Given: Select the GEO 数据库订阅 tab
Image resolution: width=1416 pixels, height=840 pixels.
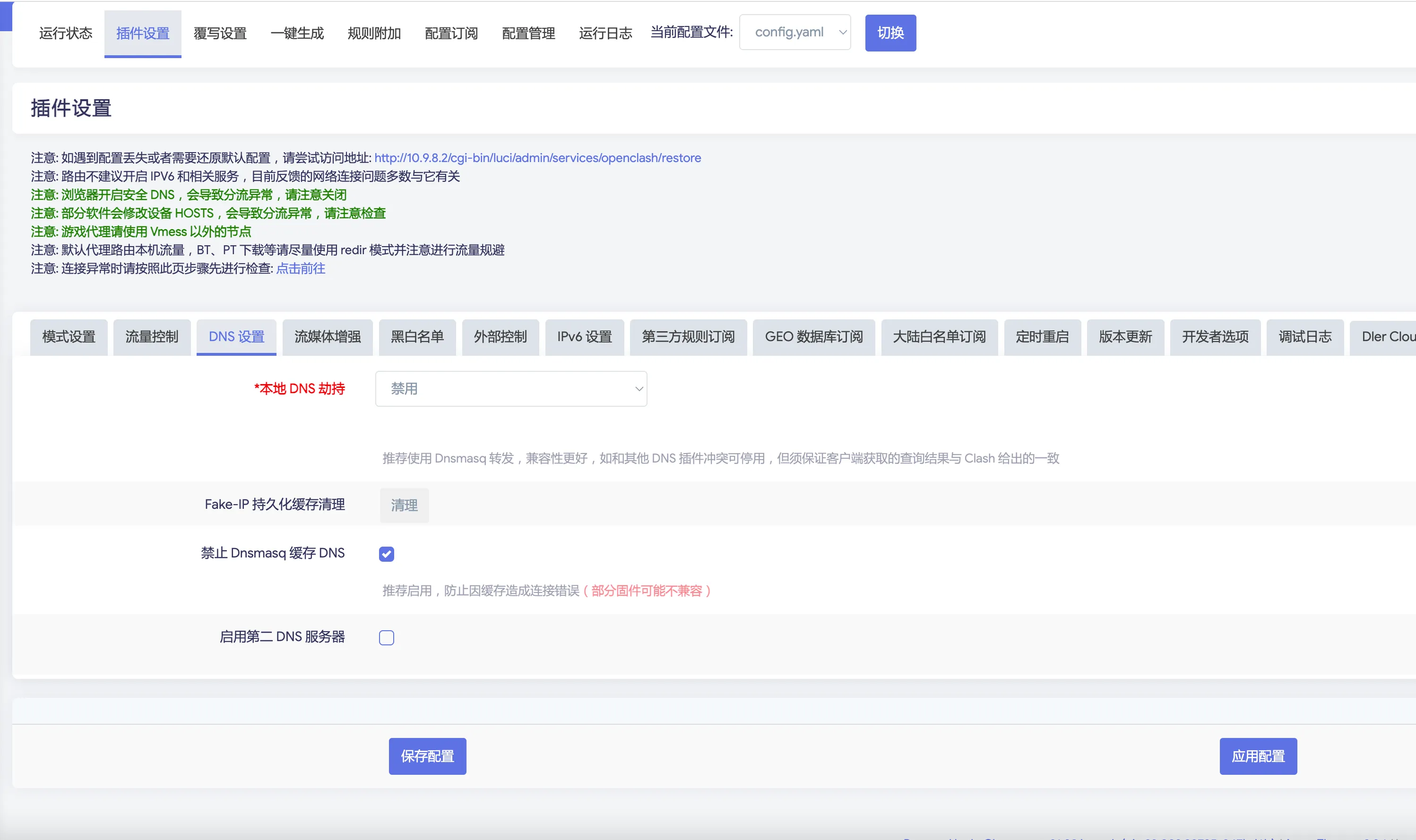Looking at the screenshot, I should (813, 337).
